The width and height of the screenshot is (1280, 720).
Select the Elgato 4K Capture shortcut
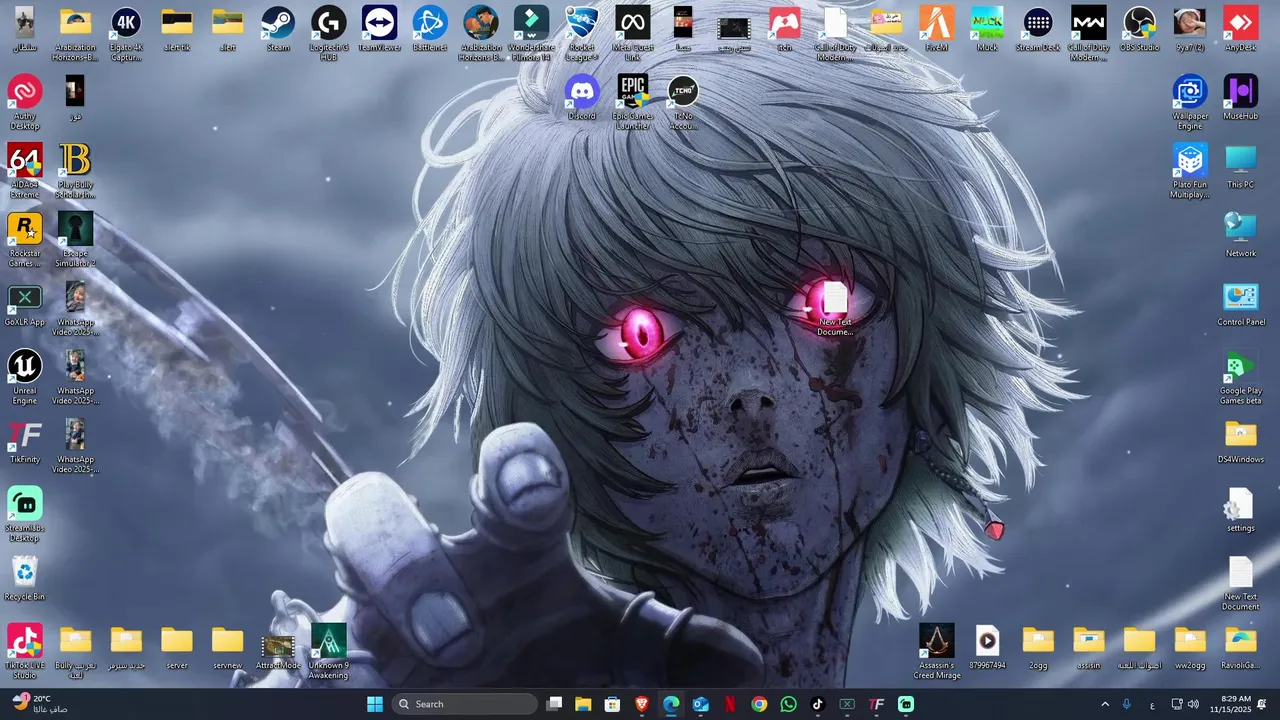[x=126, y=34]
